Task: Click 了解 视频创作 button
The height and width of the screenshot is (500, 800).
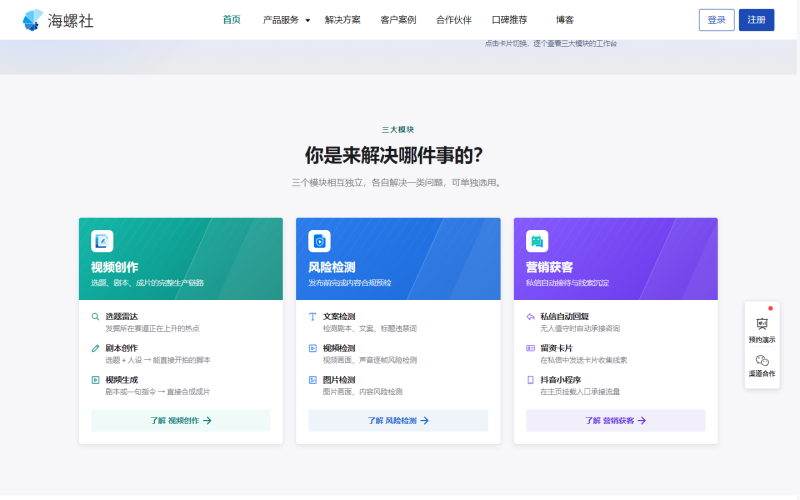Action: tap(181, 420)
